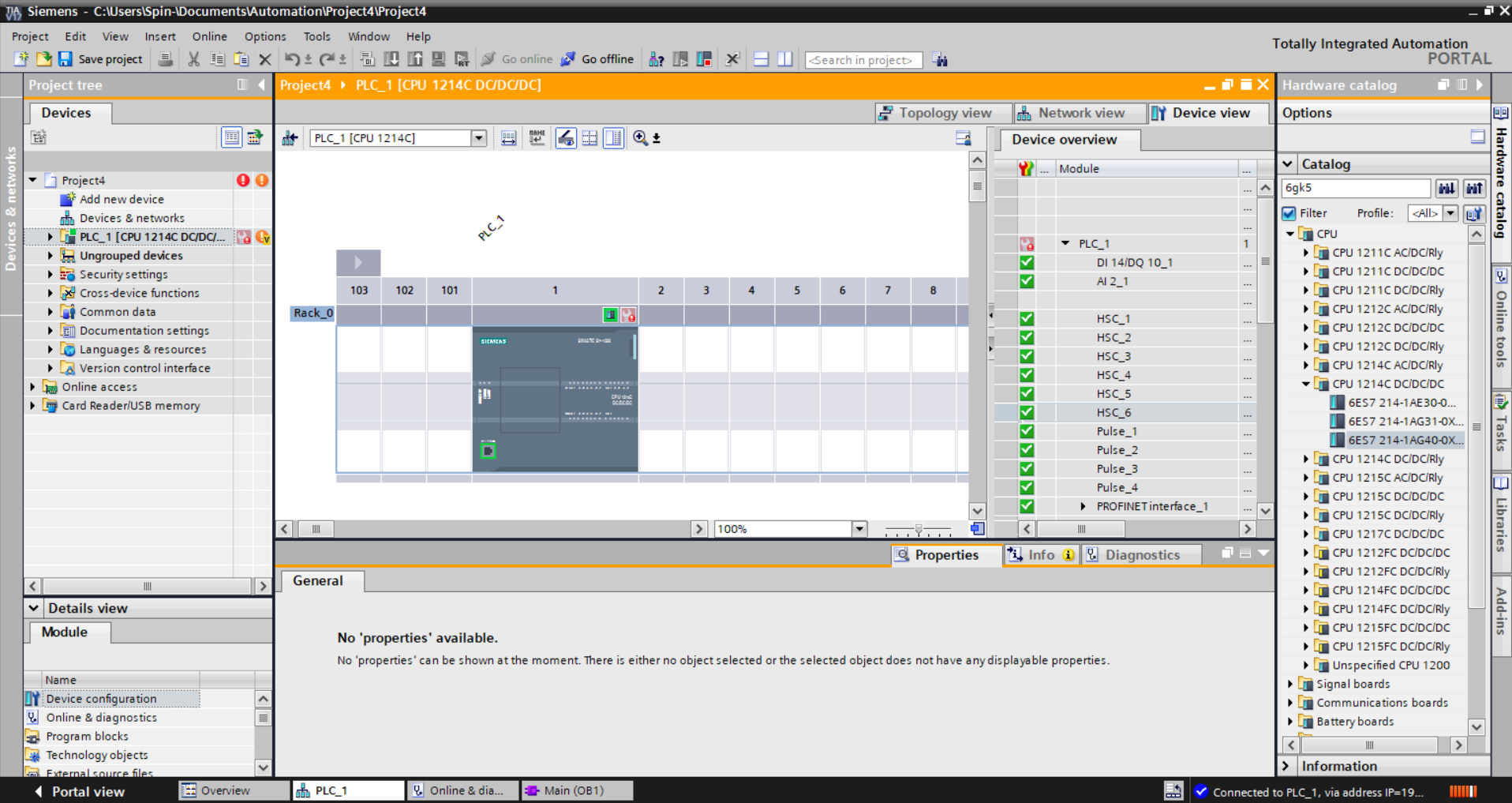Image resolution: width=1512 pixels, height=803 pixels.
Task: Click the Save project toolbar icon
Action: click(x=65, y=59)
